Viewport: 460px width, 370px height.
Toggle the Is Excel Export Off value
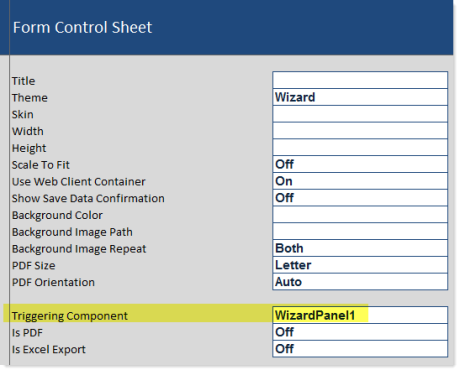(360, 349)
